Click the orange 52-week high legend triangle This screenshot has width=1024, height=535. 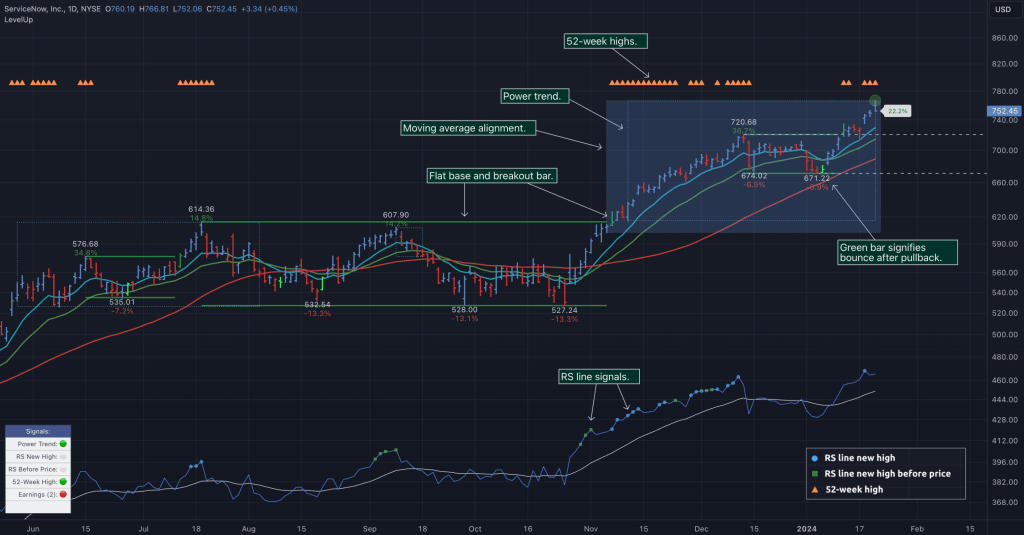tap(816, 489)
